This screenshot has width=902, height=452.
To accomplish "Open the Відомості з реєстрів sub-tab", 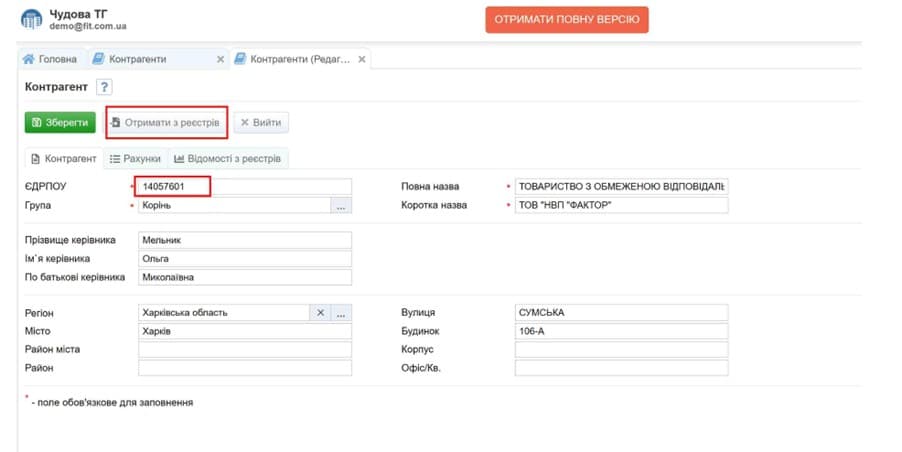I will (x=228, y=159).
